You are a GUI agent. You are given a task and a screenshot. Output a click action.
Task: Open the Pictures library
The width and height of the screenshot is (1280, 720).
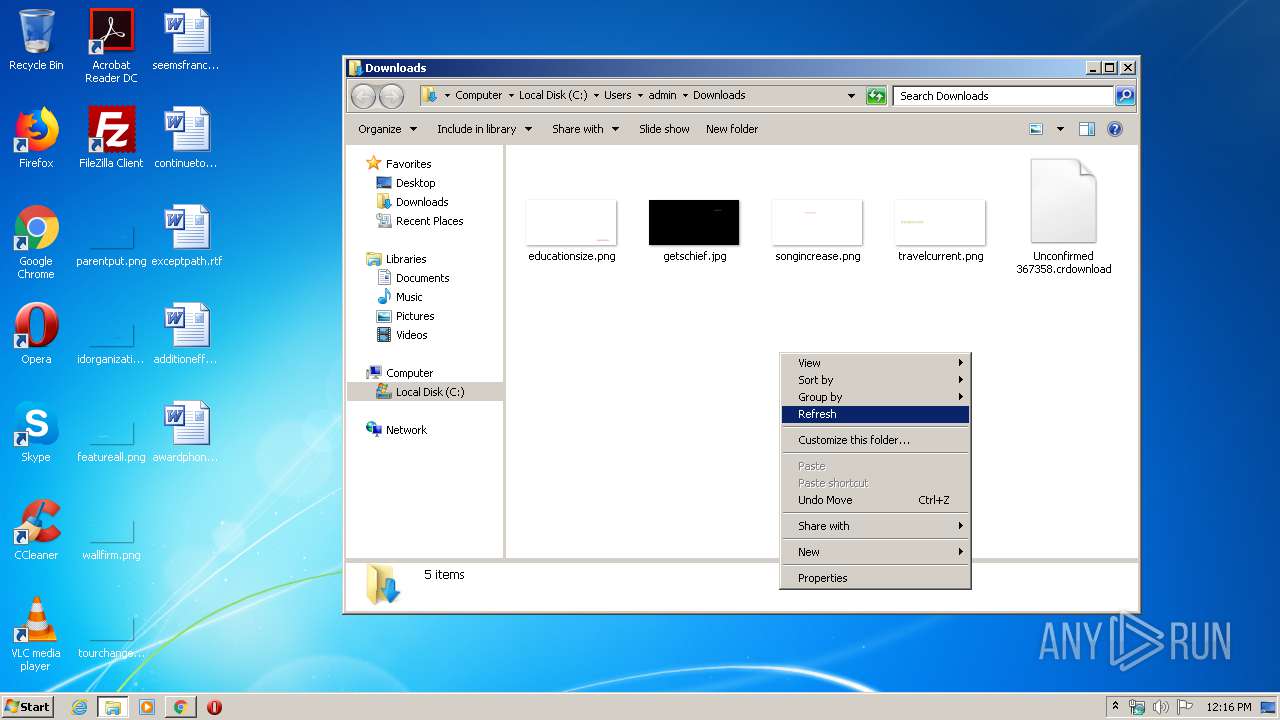(405, 316)
